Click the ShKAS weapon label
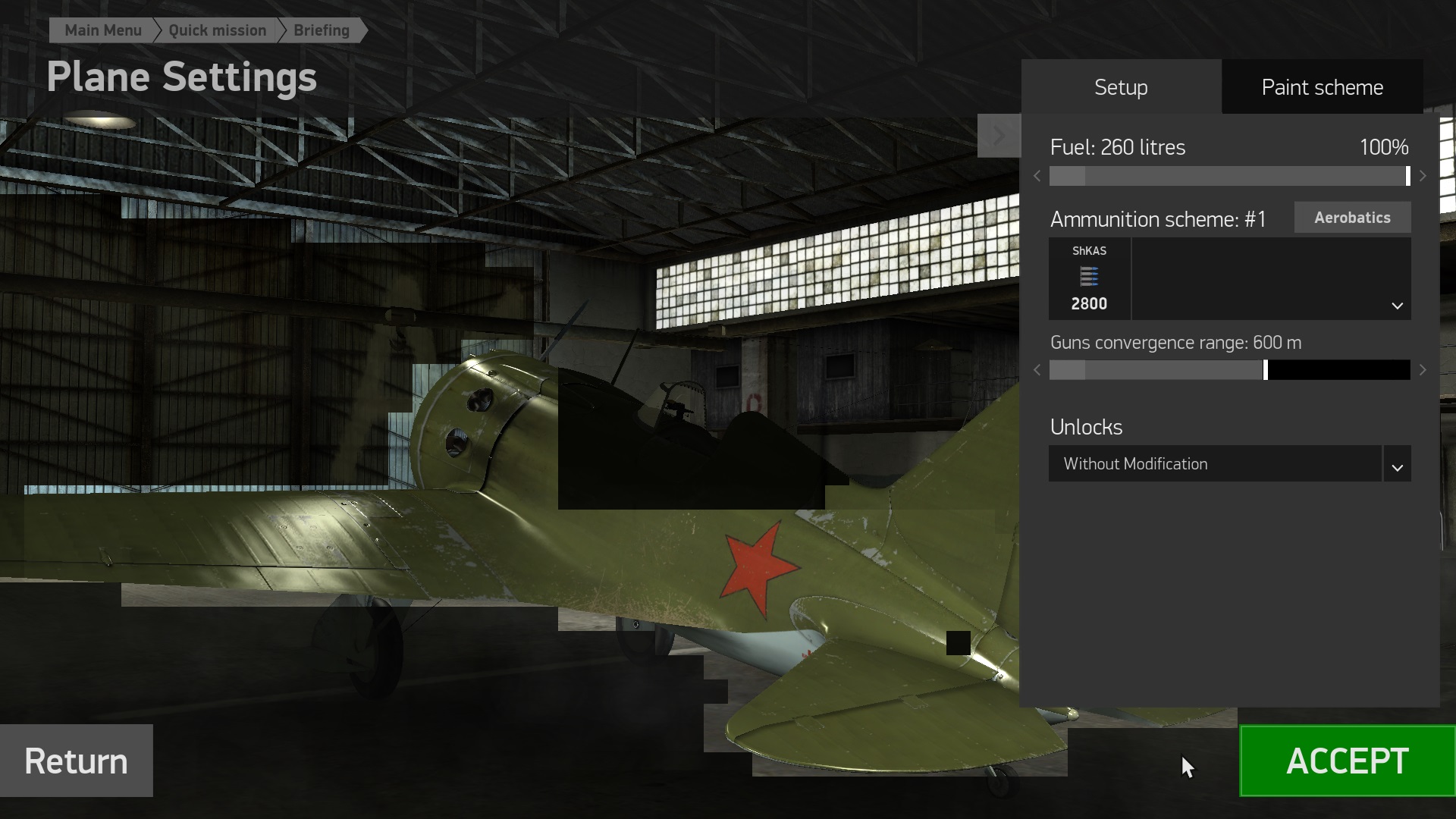 pyautogui.click(x=1089, y=250)
